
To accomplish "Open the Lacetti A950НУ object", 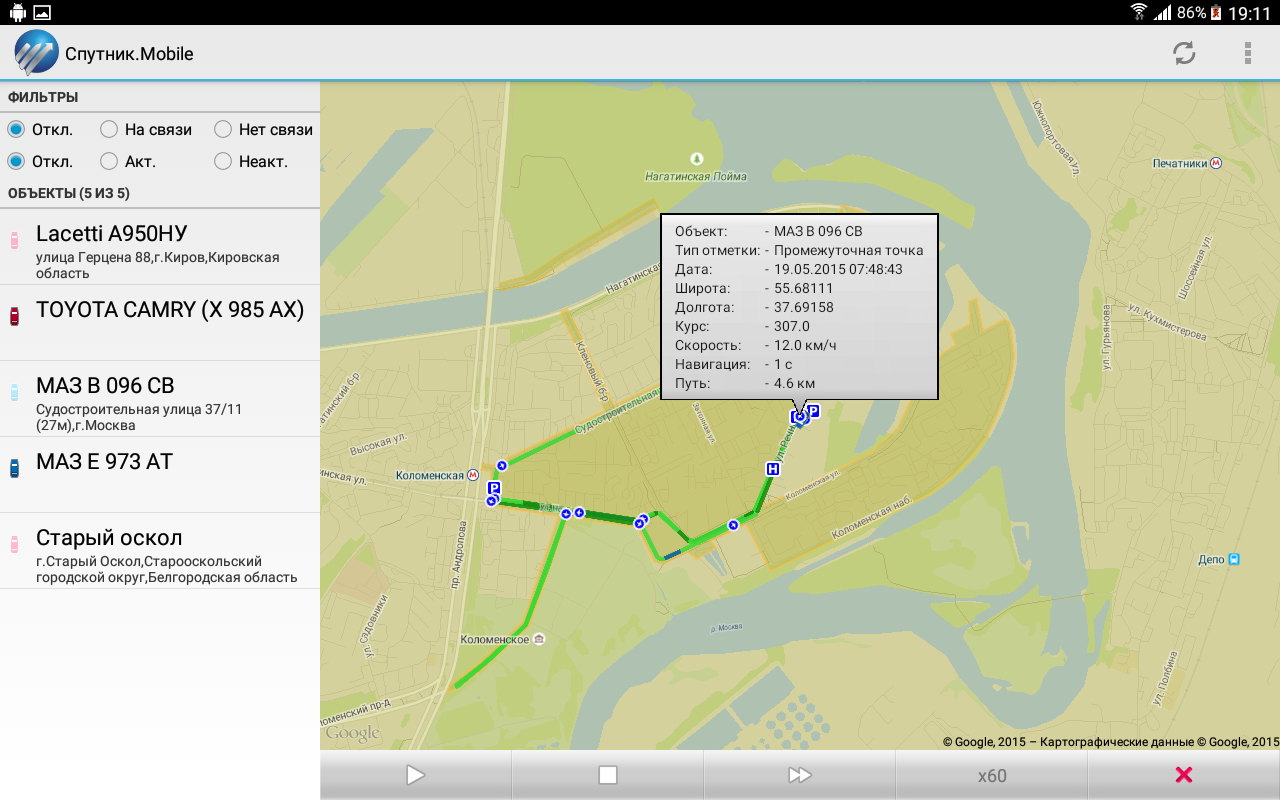I will (160, 247).
